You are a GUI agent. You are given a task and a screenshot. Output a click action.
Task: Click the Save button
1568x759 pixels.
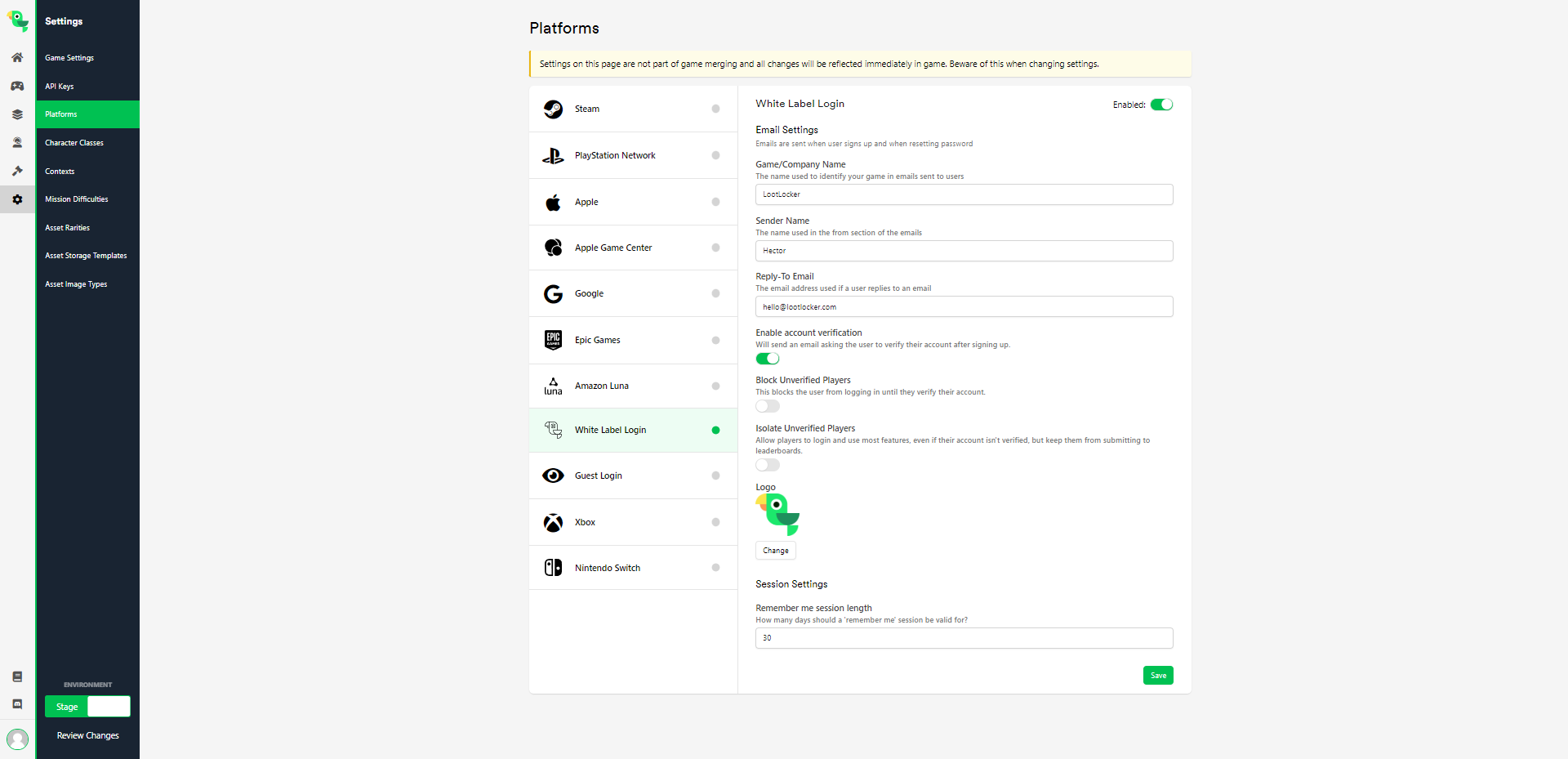click(1157, 676)
